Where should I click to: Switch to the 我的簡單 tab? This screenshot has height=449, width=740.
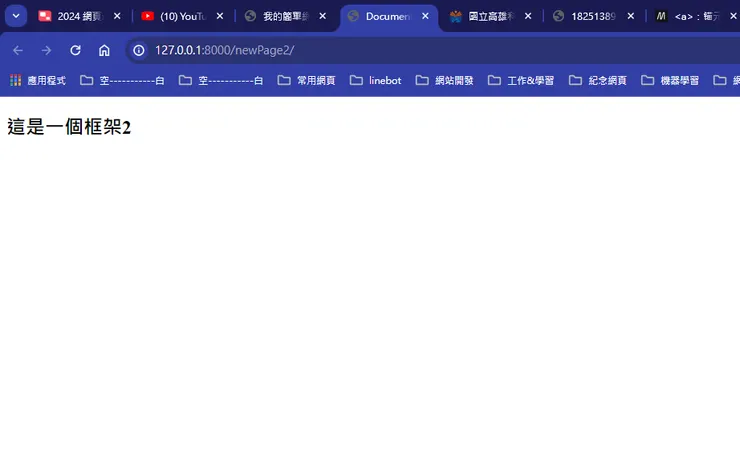click(286, 16)
